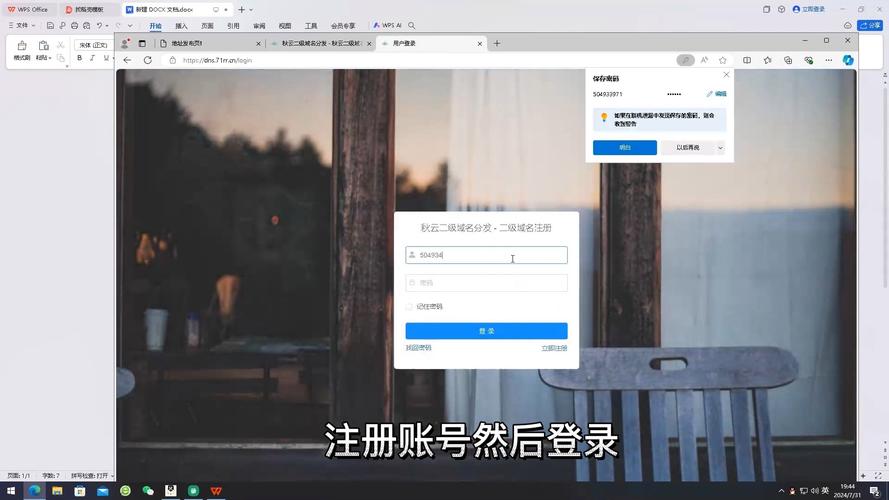Viewport: 889px width, 500px height.
Task: Click the WPS sign in button
Action: [x=809, y=10]
